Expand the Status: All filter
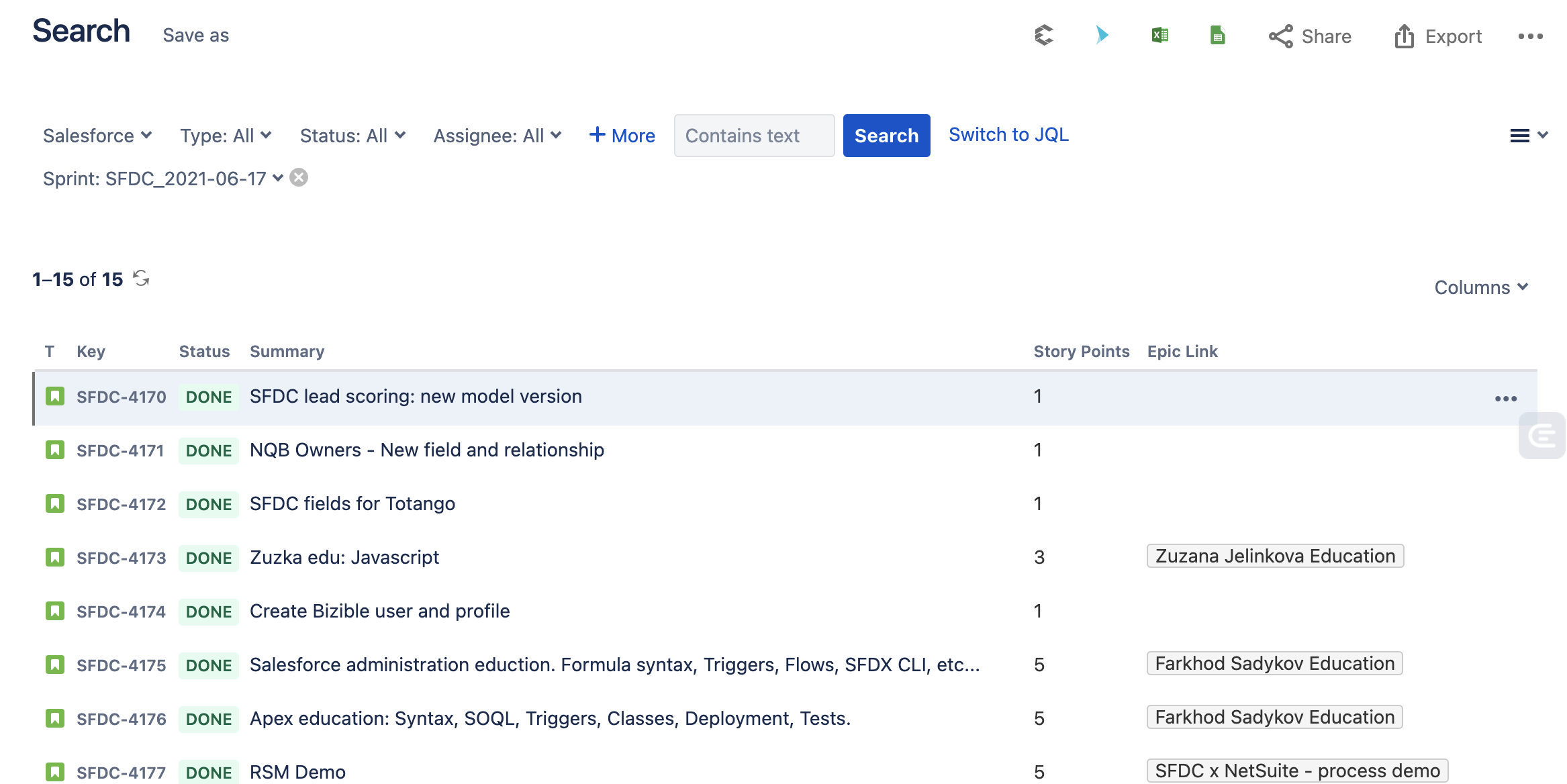The image size is (1567, 784). pyautogui.click(x=352, y=136)
